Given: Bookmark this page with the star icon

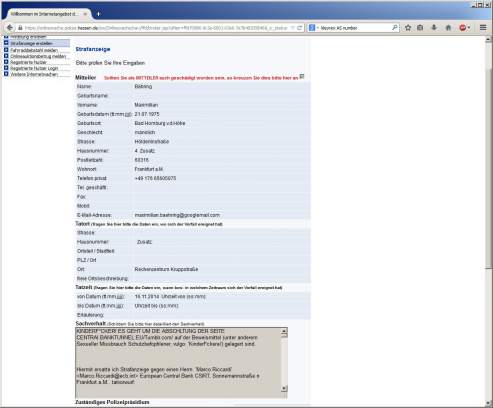Looking at the screenshot, I should coord(408,28).
